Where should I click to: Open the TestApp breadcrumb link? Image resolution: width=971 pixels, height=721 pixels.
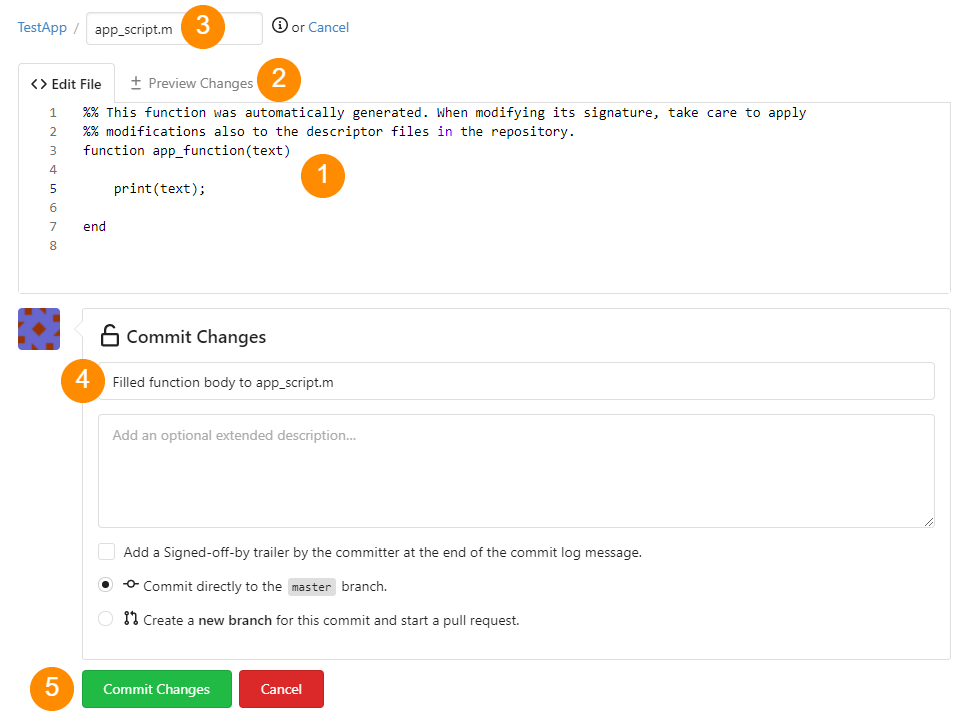pyautogui.click(x=42, y=27)
